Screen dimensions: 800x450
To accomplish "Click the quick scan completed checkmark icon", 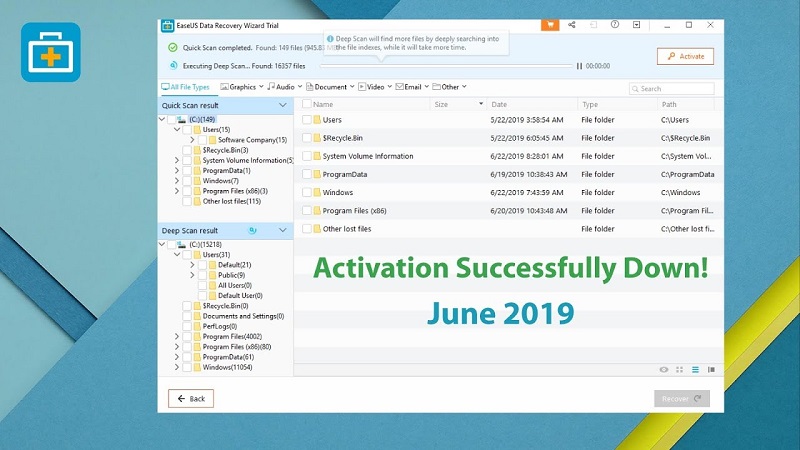I will coord(172,47).
